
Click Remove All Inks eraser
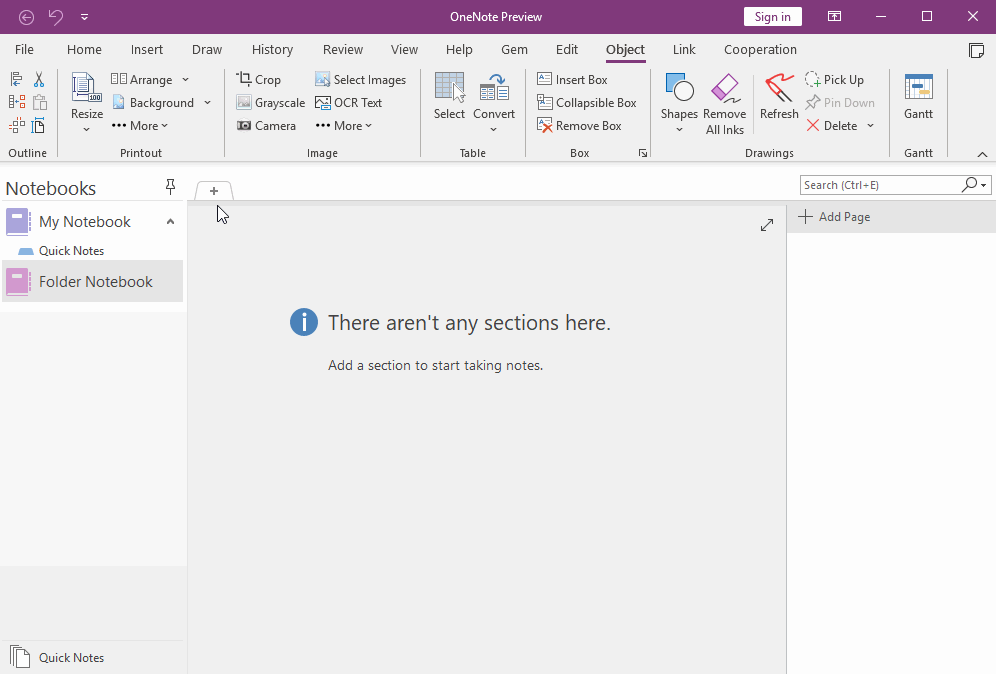725,104
